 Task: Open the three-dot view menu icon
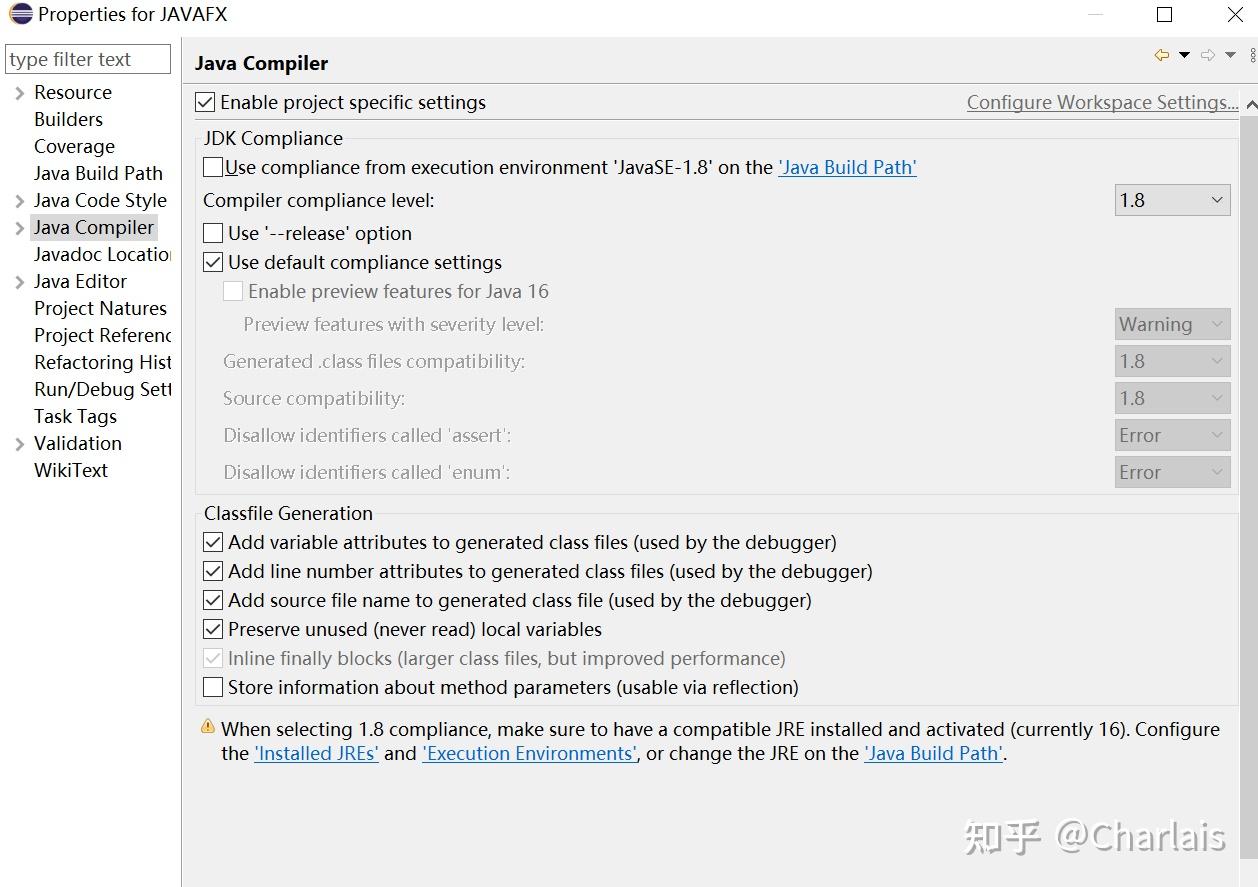[1252, 56]
